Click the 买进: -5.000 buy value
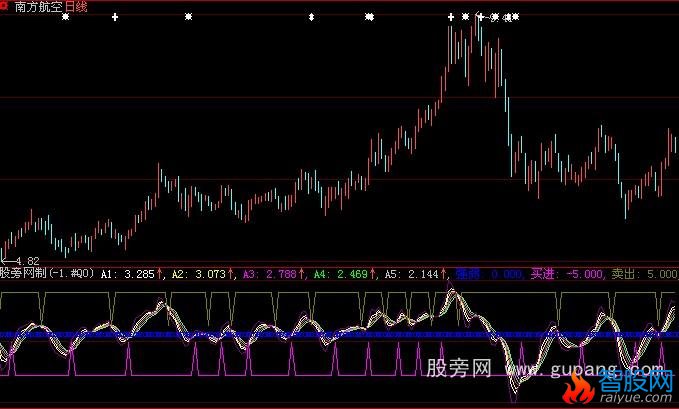The height and width of the screenshot is (409, 679). click(567, 274)
